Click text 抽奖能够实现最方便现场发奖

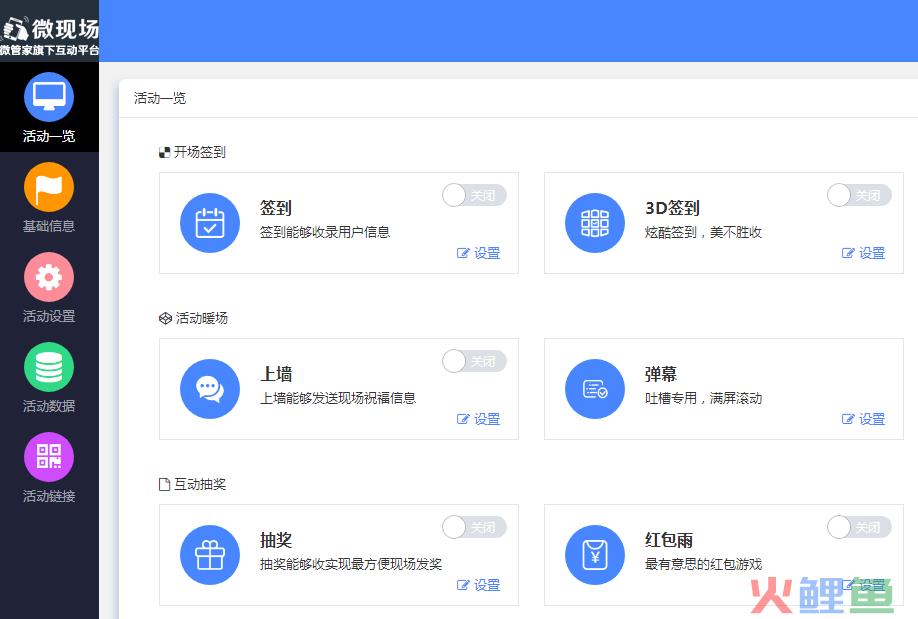coord(351,565)
